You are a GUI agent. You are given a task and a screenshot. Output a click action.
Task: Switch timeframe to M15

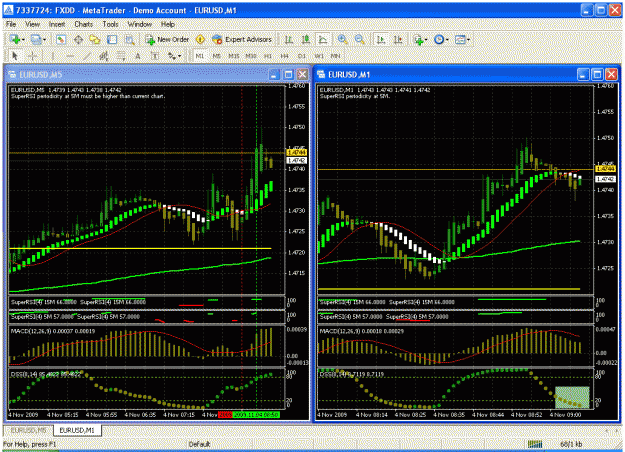(x=234, y=56)
